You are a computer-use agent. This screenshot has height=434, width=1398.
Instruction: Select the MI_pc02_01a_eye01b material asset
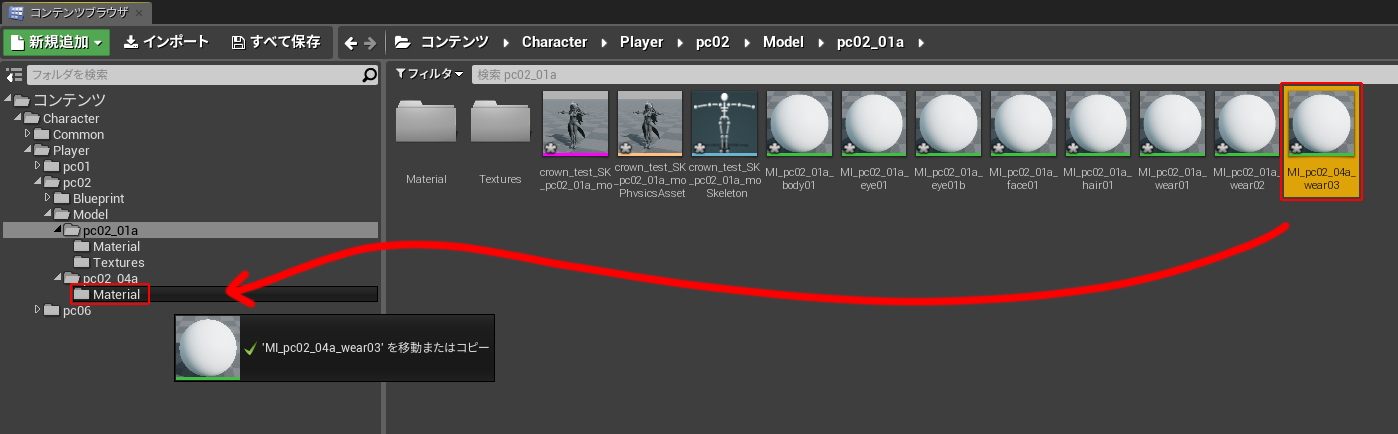click(949, 125)
